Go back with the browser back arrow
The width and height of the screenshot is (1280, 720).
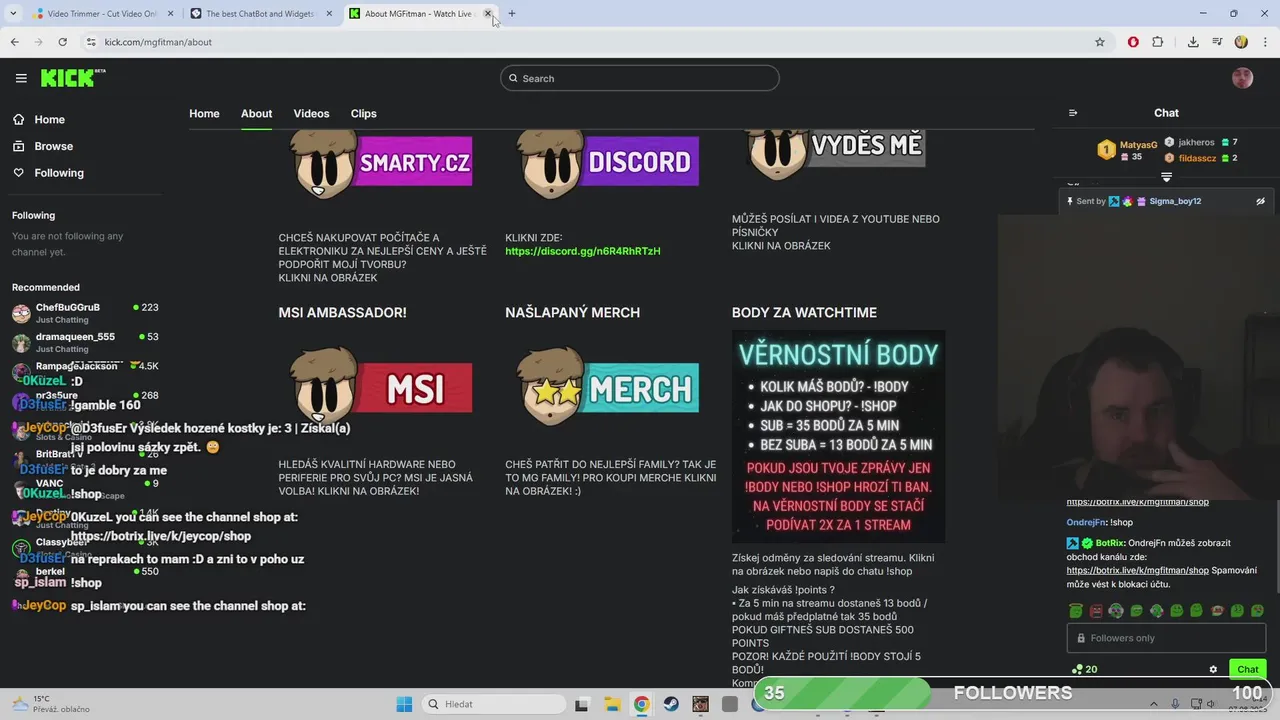pyautogui.click(x=14, y=42)
